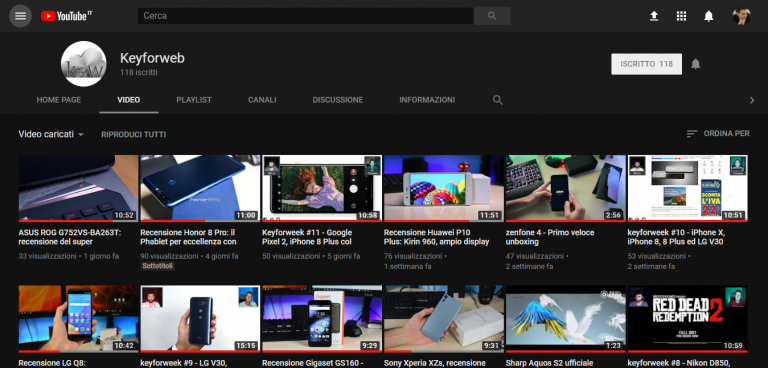The height and width of the screenshot is (368, 768).
Task: Click title 'keyforweek #10 - iPhone X'
Action: click(x=677, y=237)
